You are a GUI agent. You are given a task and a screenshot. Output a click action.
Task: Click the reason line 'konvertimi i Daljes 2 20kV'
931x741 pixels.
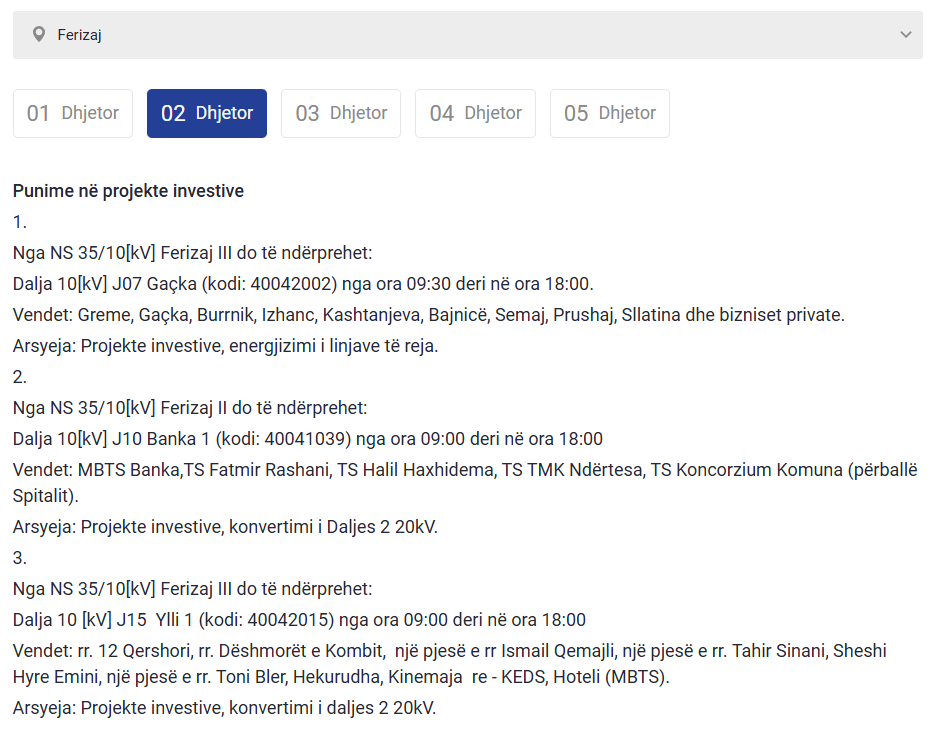225,526
